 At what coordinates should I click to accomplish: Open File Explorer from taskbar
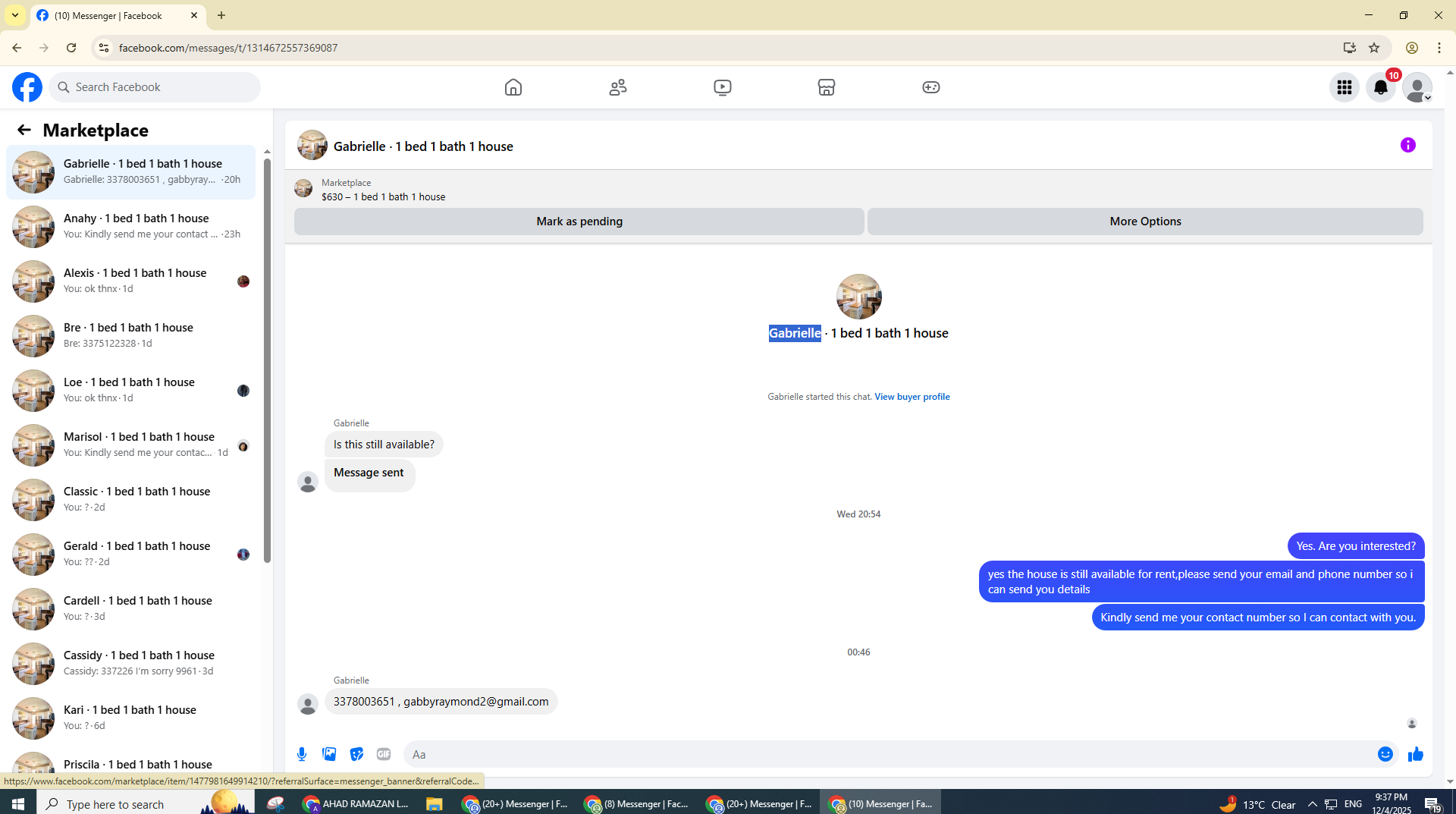pos(434,803)
